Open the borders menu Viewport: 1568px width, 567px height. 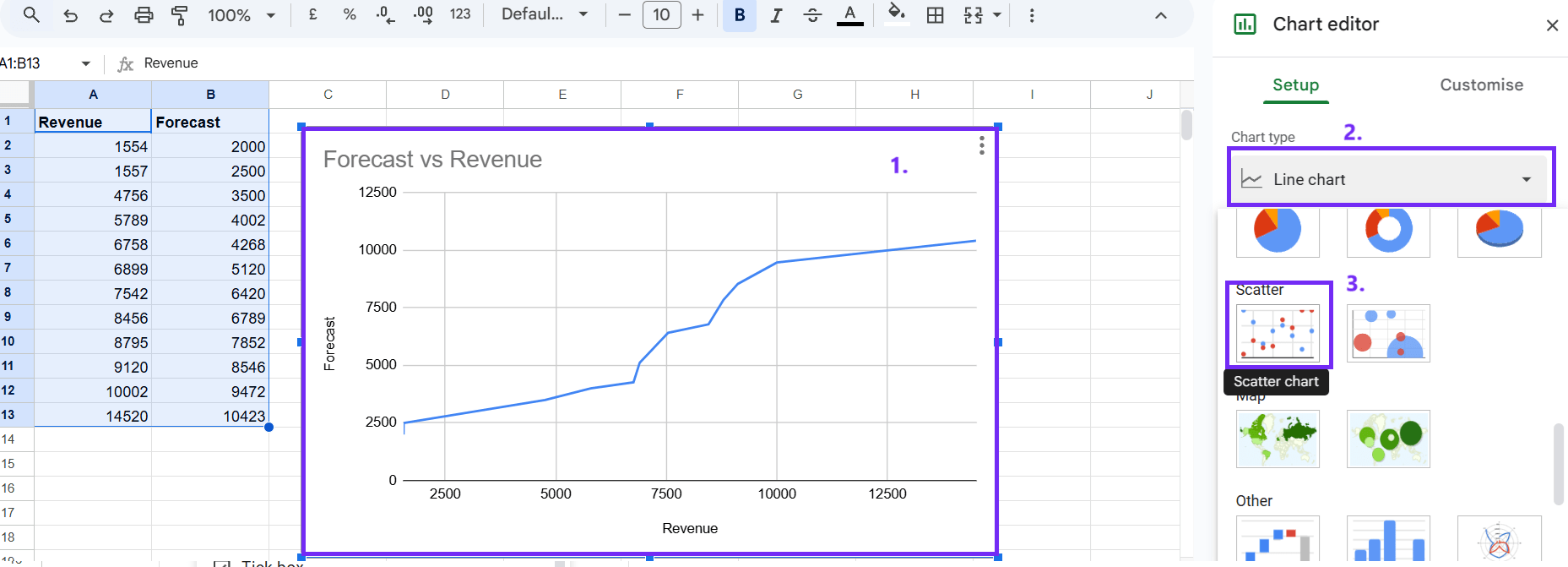click(935, 15)
